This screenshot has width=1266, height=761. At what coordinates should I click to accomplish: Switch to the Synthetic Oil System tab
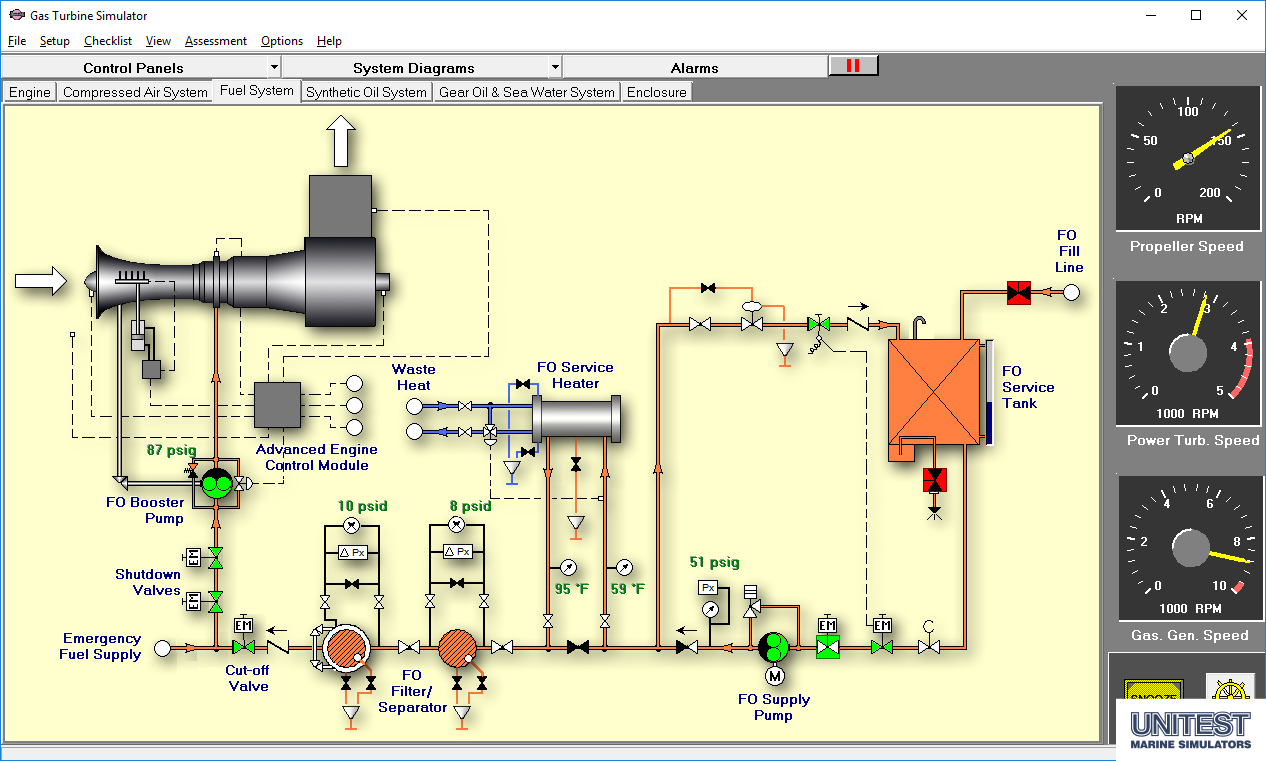coord(366,92)
